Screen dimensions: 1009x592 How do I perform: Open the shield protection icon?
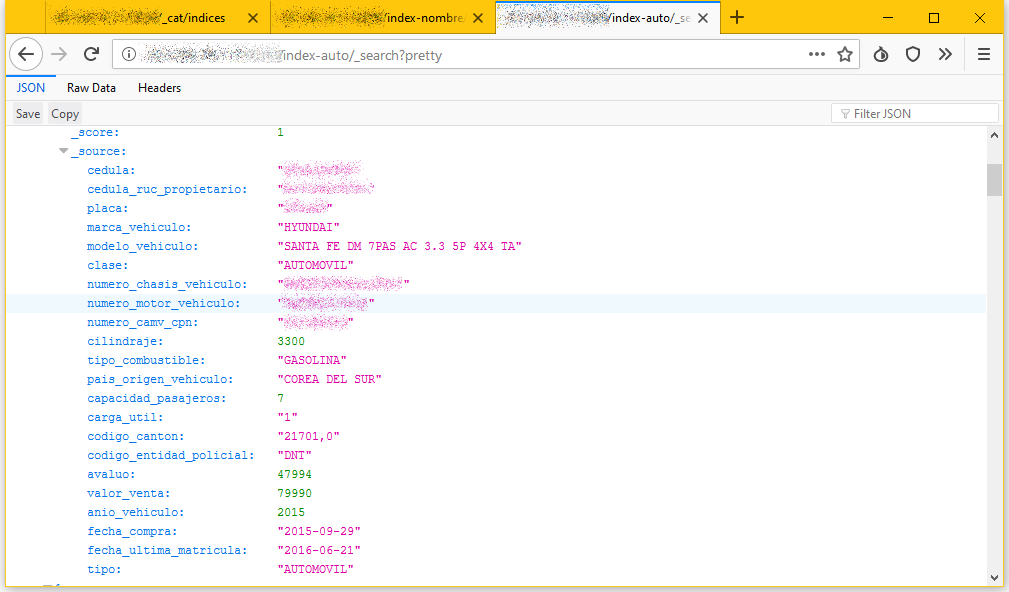tap(912, 55)
